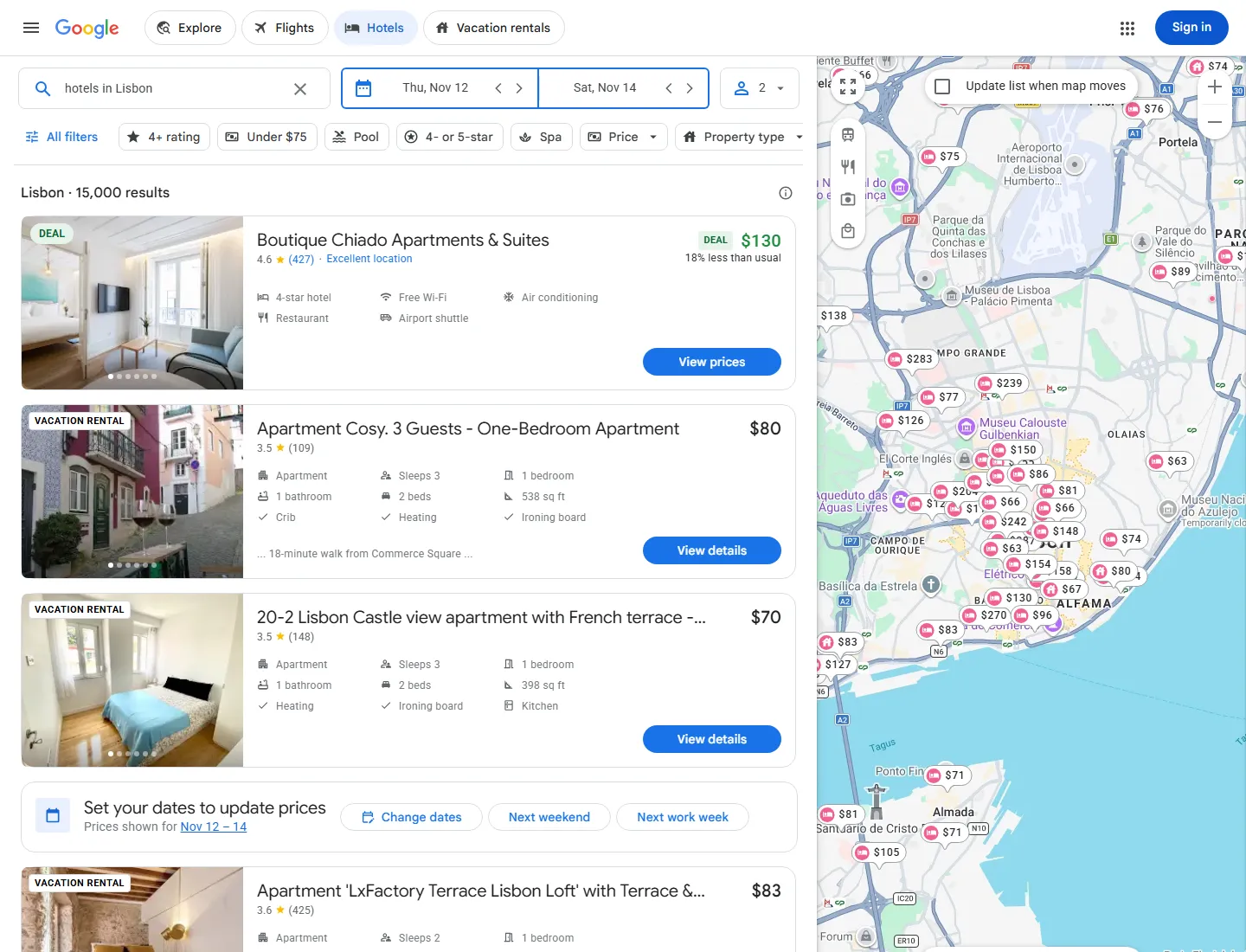Zoom out on the map

(1215, 122)
